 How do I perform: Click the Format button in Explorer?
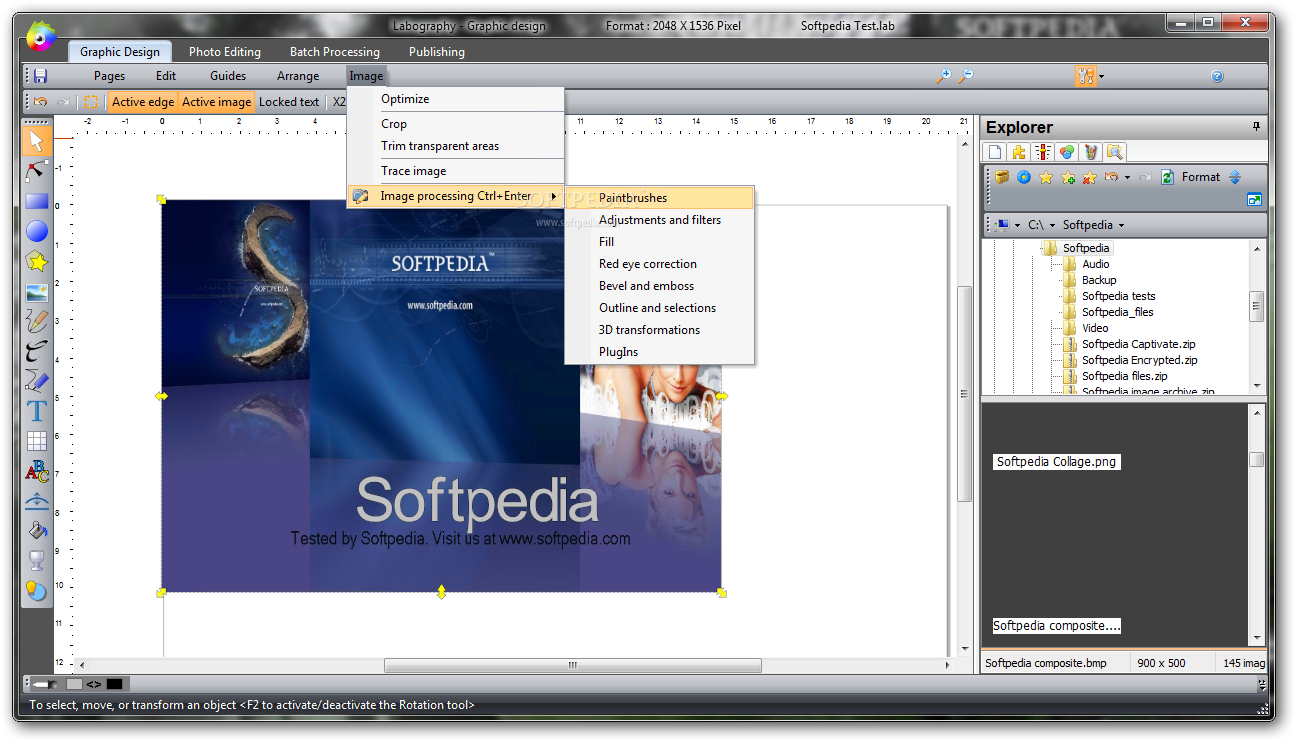coord(1201,177)
